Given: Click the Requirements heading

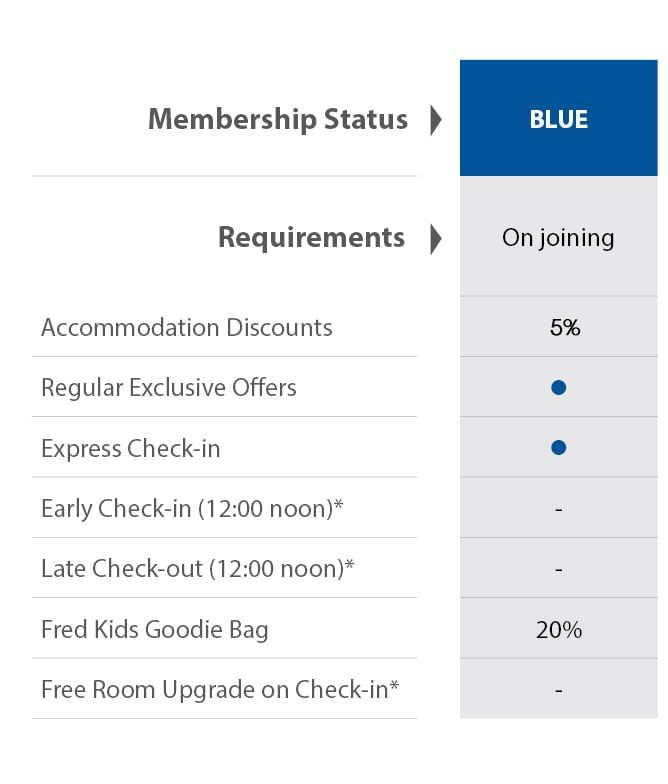Looking at the screenshot, I should click(x=312, y=238).
